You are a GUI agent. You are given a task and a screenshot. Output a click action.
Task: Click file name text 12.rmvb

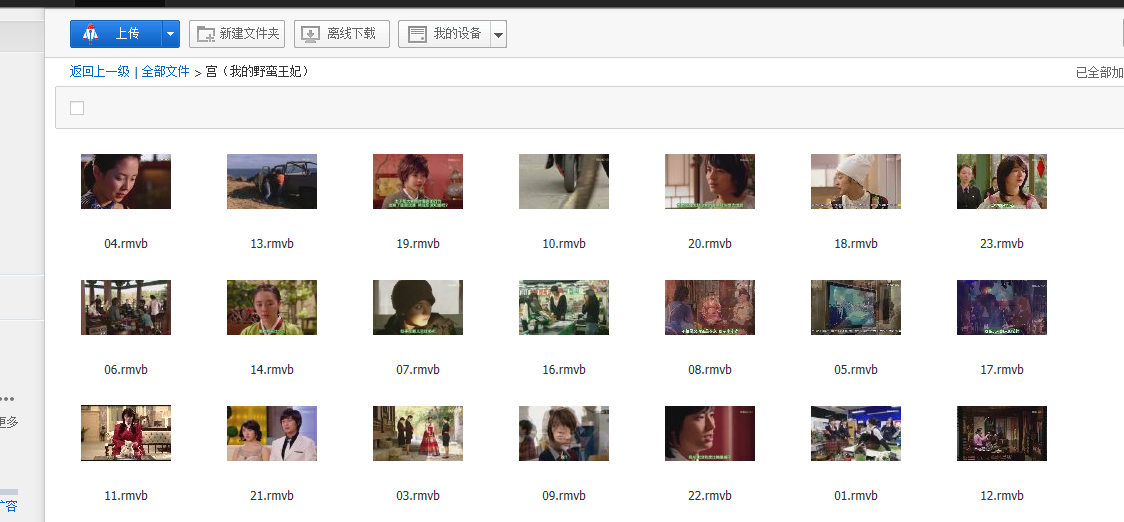(x=1002, y=496)
